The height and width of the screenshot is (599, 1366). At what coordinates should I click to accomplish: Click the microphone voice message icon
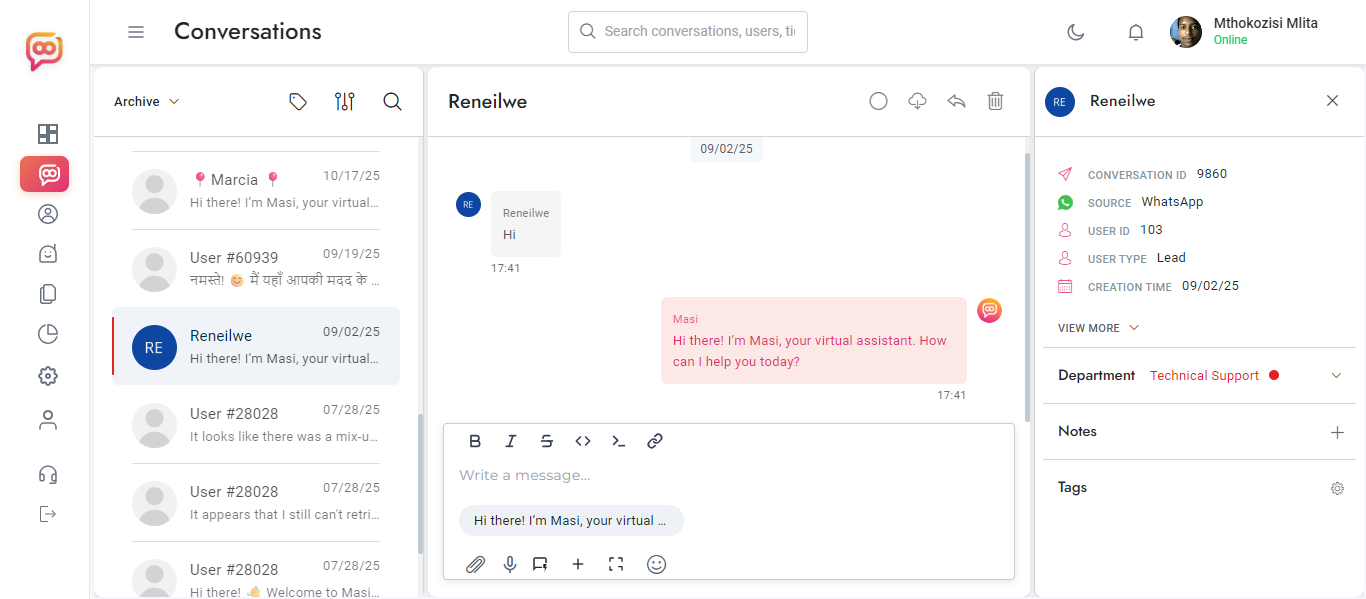click(x=510, y=564)
